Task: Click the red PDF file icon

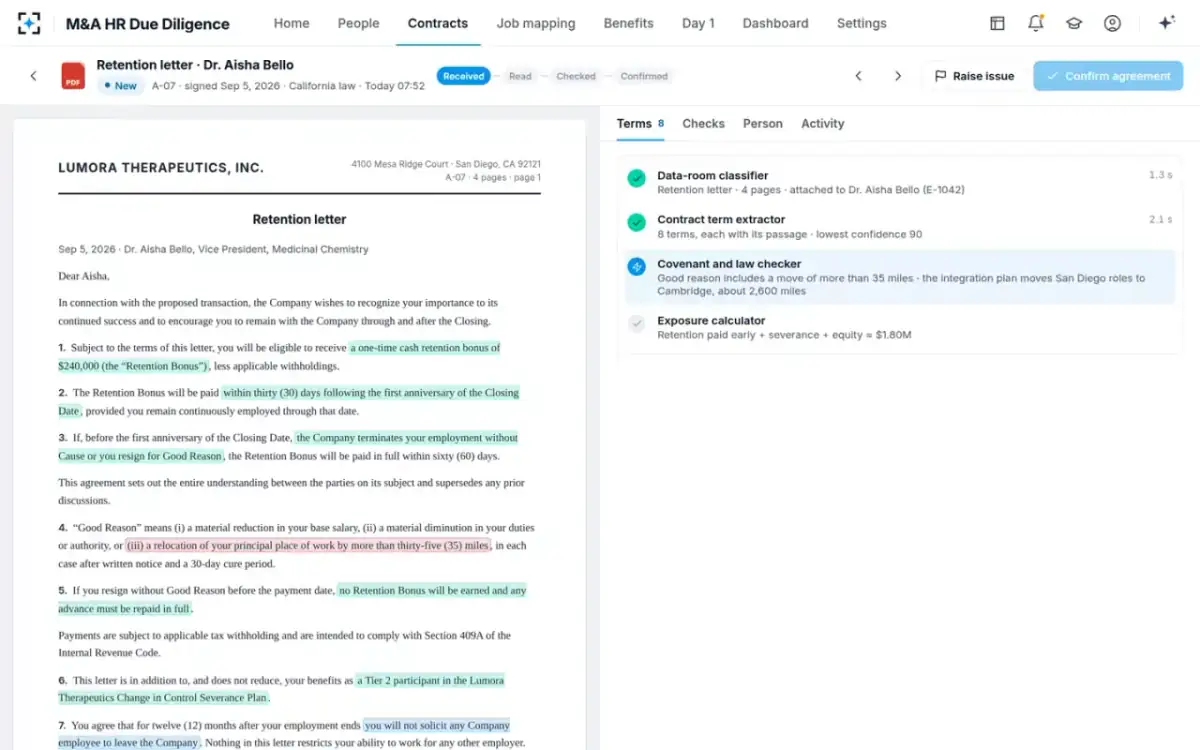Action: 73,76
